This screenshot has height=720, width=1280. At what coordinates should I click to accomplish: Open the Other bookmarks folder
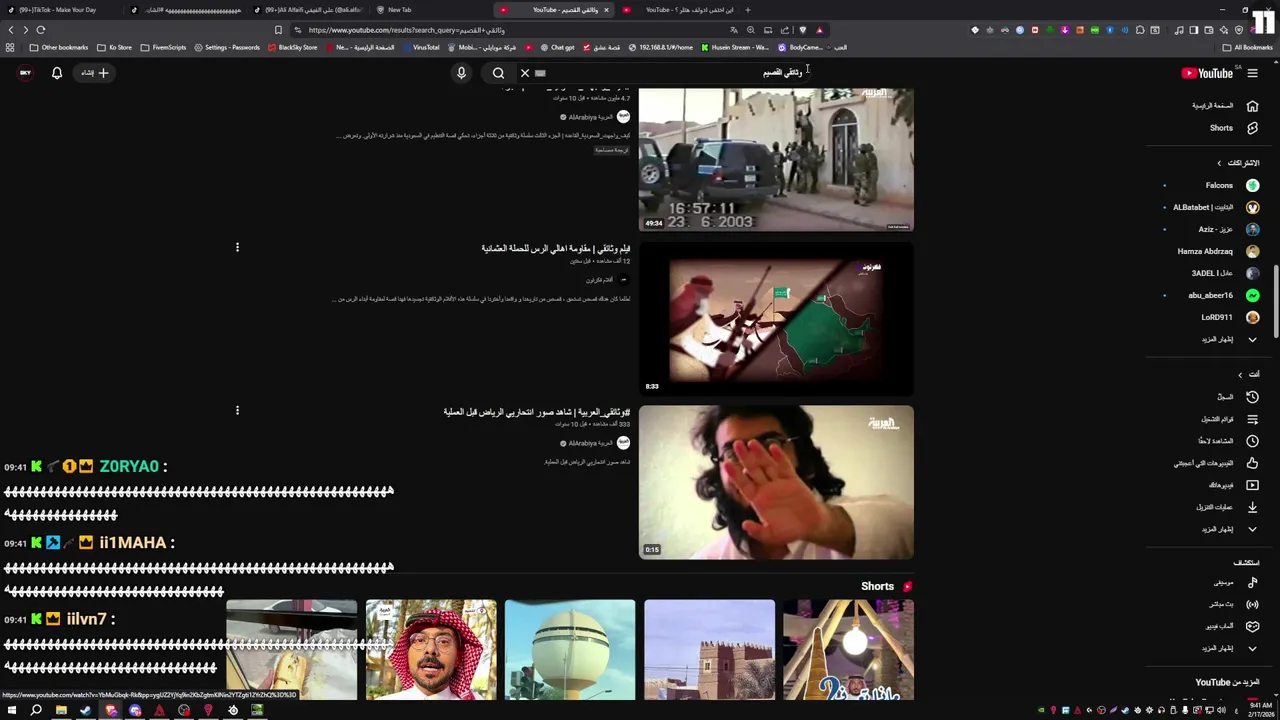pyautogui.click(x=59, y=47)
